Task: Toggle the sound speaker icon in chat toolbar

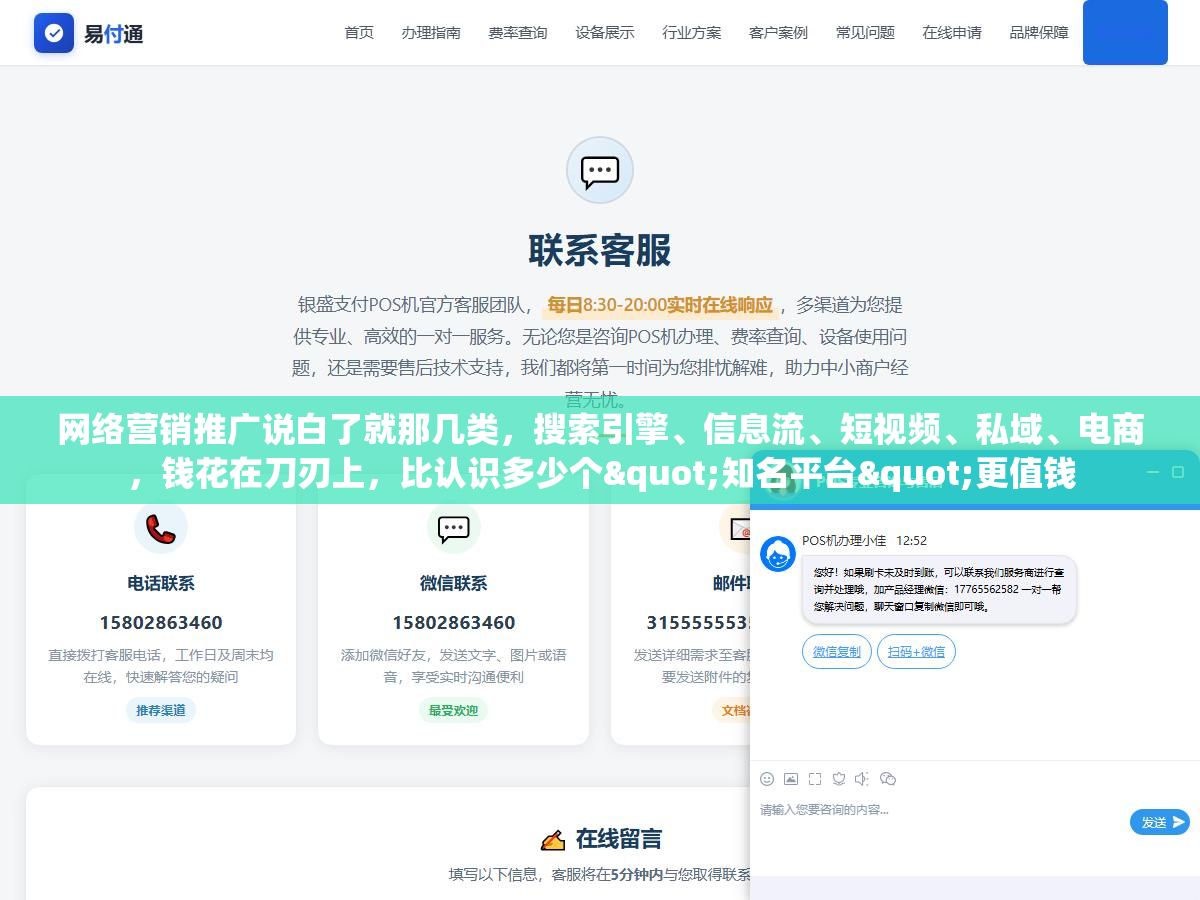Action: [863, 779]
